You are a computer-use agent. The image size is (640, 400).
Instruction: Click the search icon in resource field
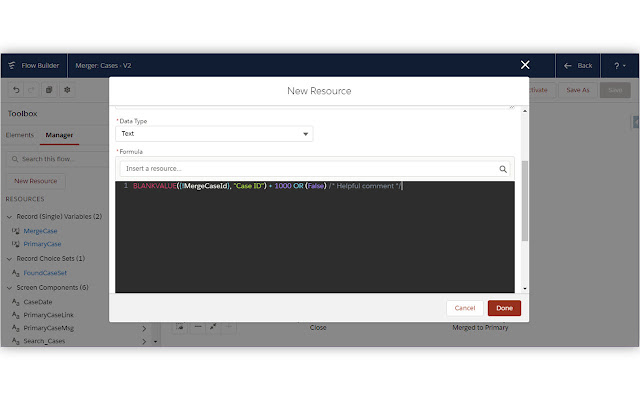[503, 169]
